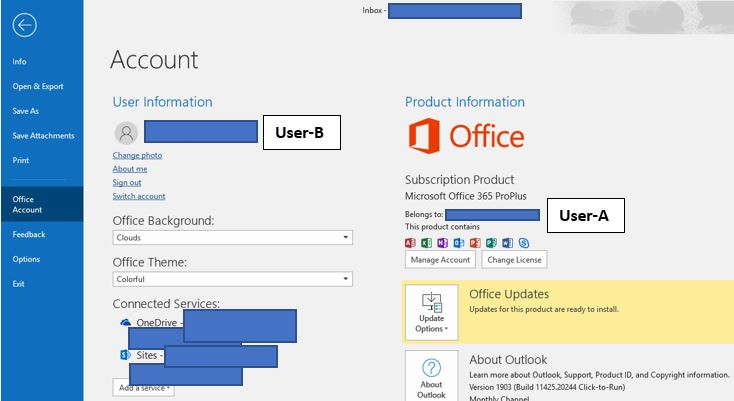The width and height of the screenshot is (734, 401).
Task: Click the Excel app icon under product contents
Action: click(426, 243)
